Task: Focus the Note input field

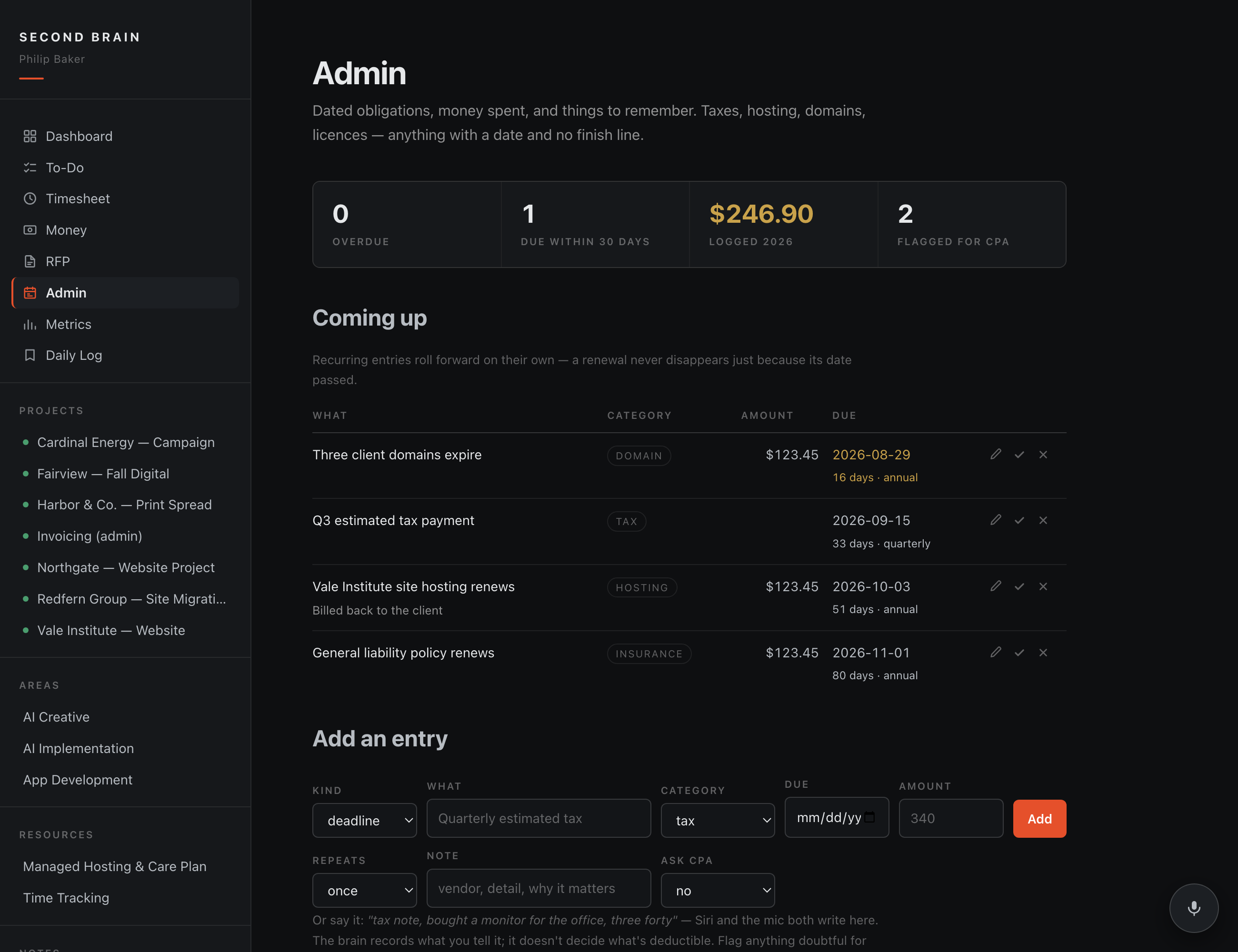Action: tap(539, 889)
